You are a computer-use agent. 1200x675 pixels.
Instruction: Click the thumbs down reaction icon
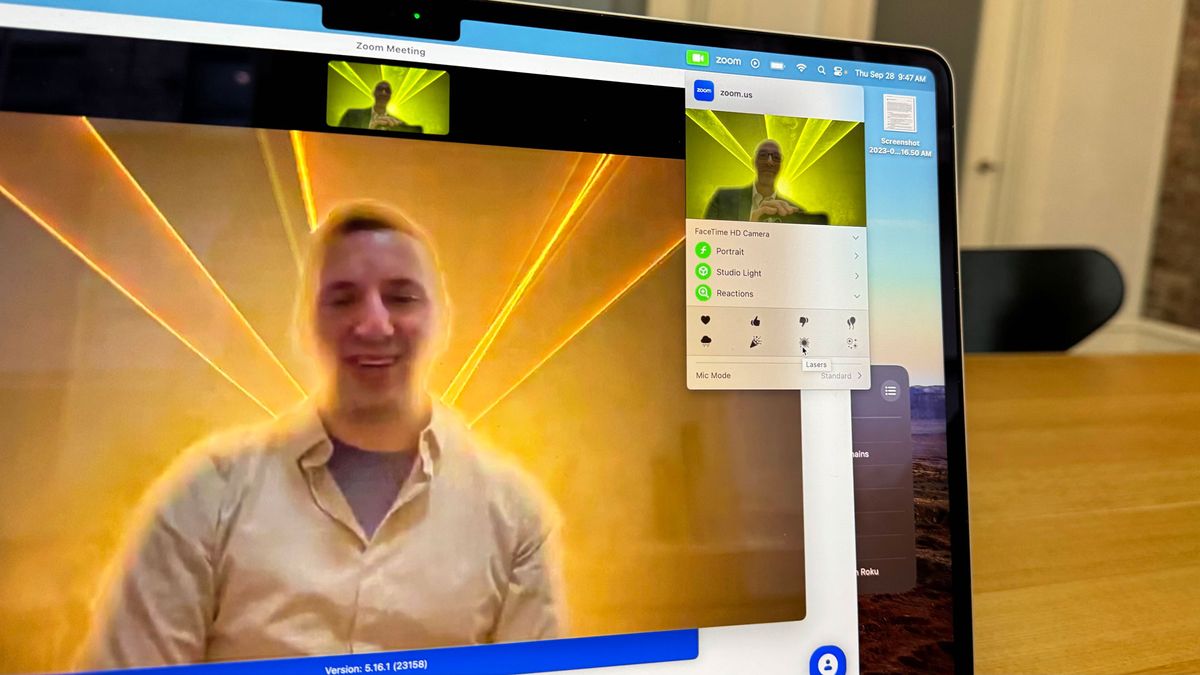pos(803,322)
